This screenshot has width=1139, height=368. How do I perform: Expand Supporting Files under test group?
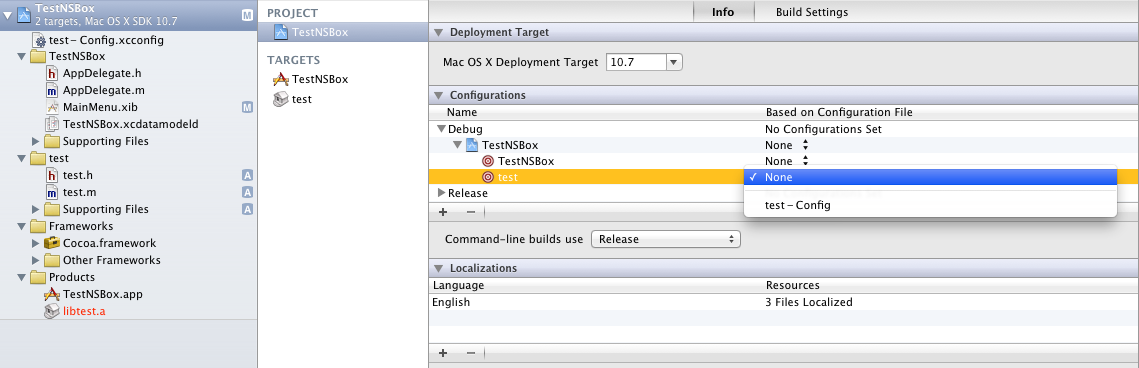pyautogui.click(x=36, y=209)
